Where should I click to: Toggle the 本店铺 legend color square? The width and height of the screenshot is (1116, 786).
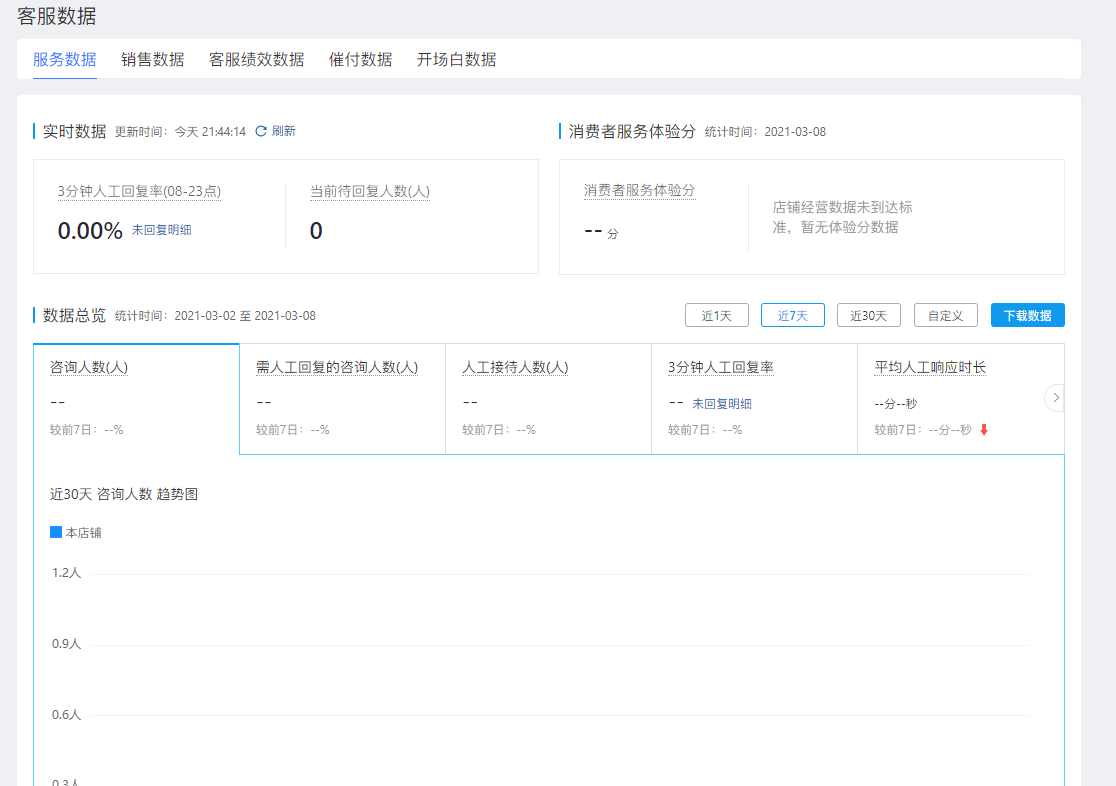[56, 532]
